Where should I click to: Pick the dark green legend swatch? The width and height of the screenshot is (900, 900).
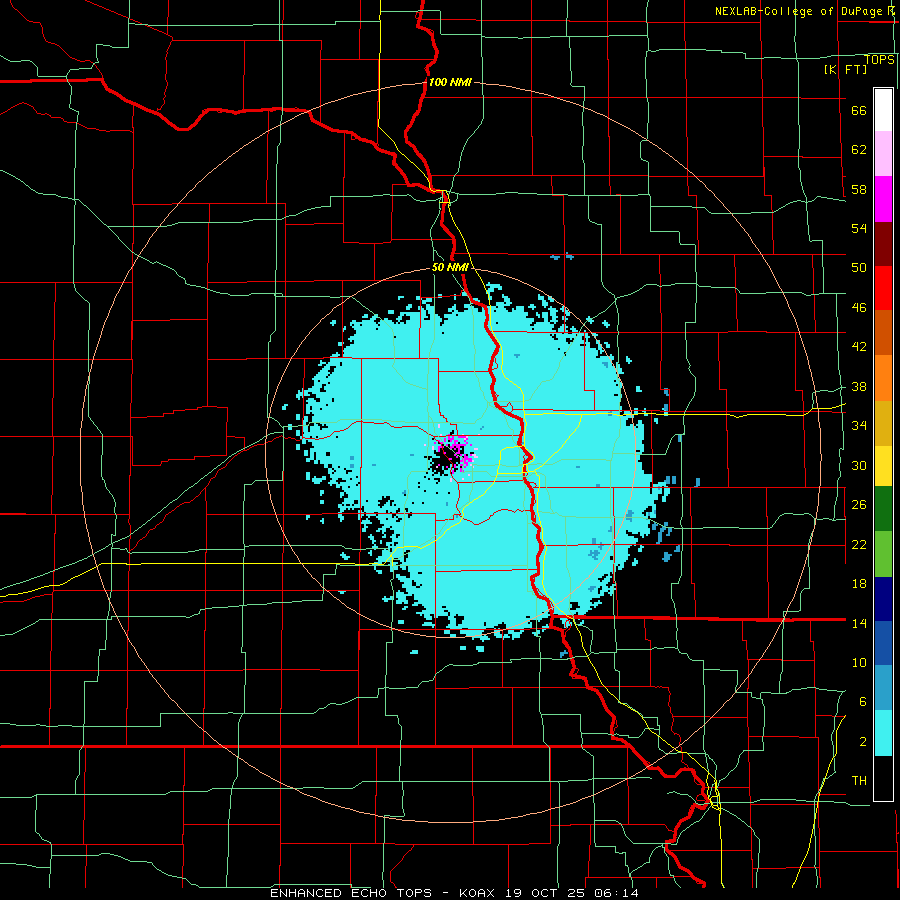click(883, 509)
